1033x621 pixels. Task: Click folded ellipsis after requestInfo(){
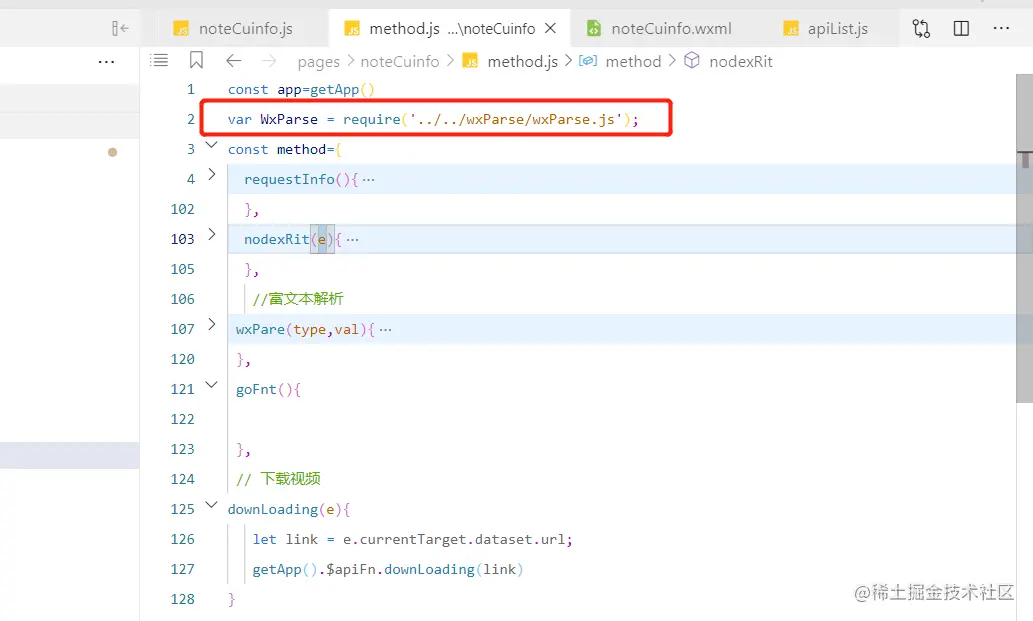coord(368,180)
